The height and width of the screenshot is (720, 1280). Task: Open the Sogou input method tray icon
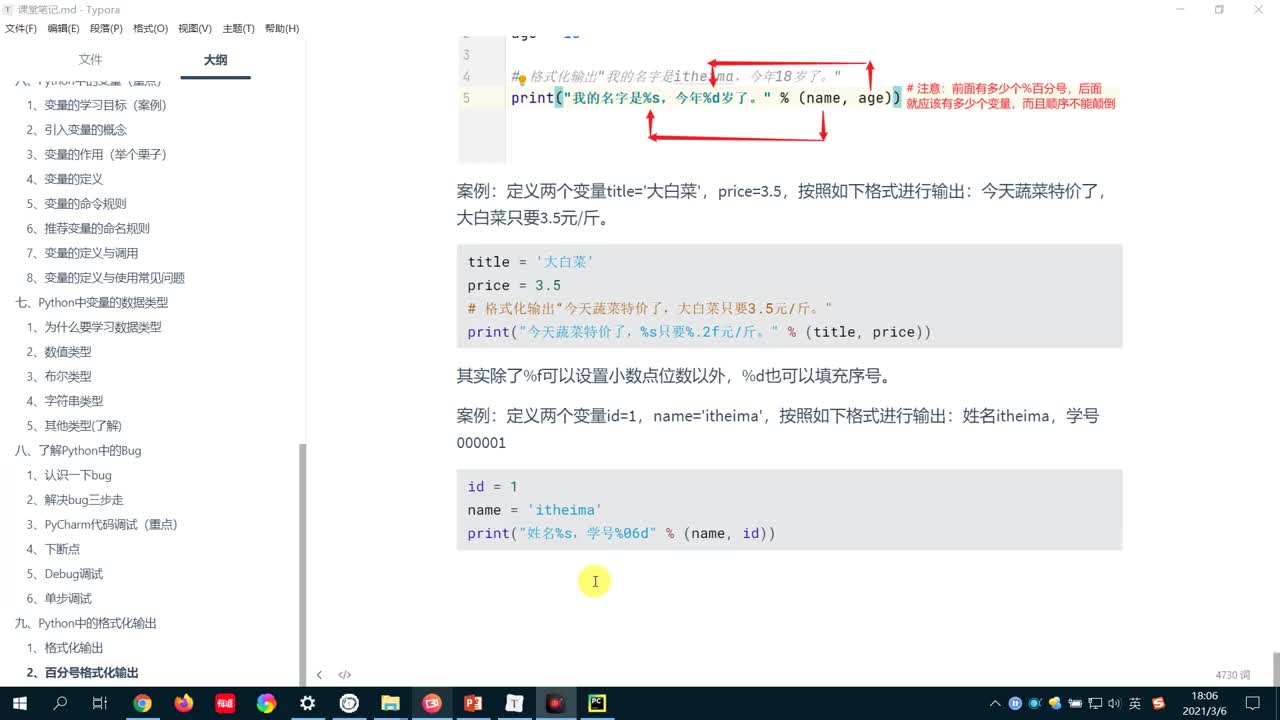1159,703
